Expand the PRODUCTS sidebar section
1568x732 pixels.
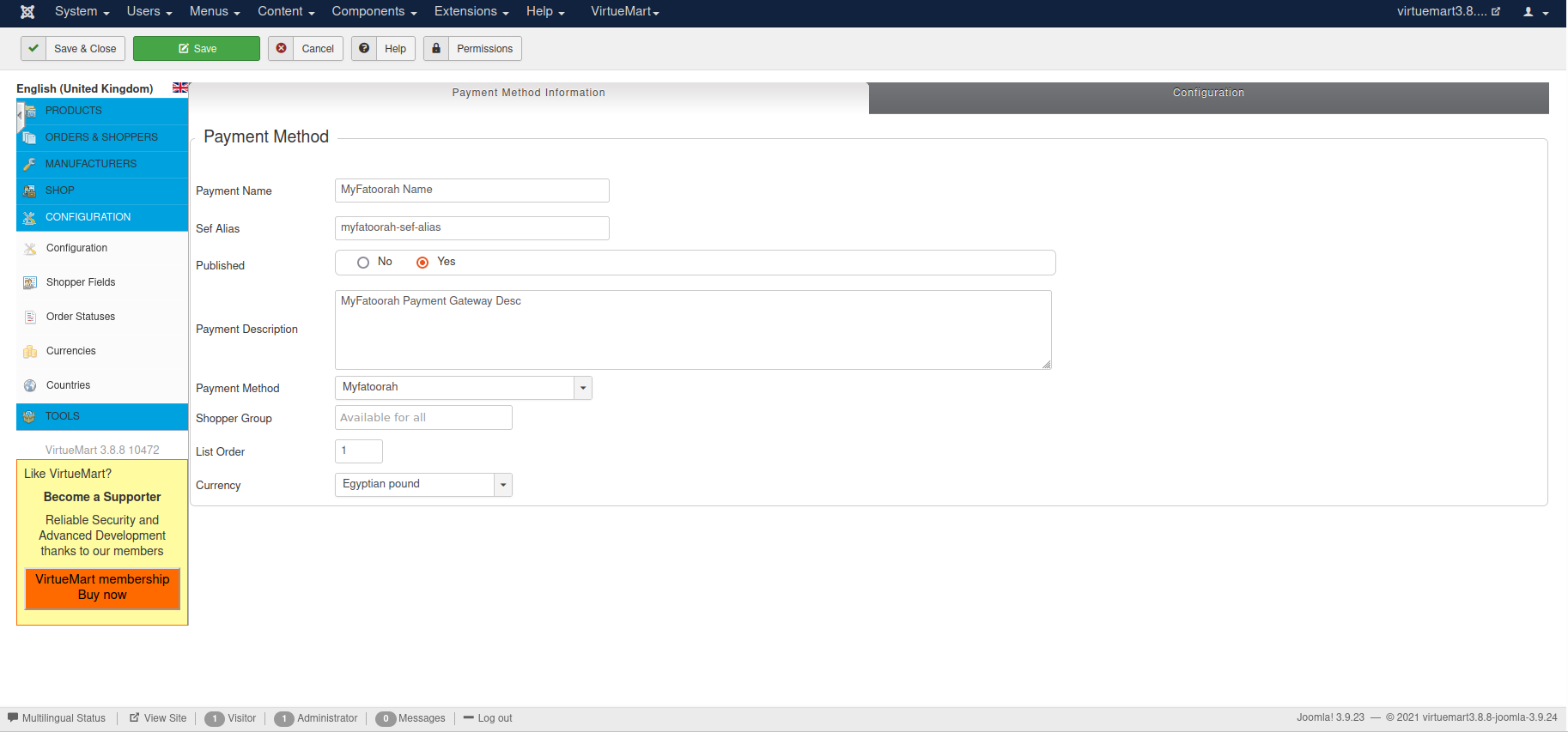102,112
